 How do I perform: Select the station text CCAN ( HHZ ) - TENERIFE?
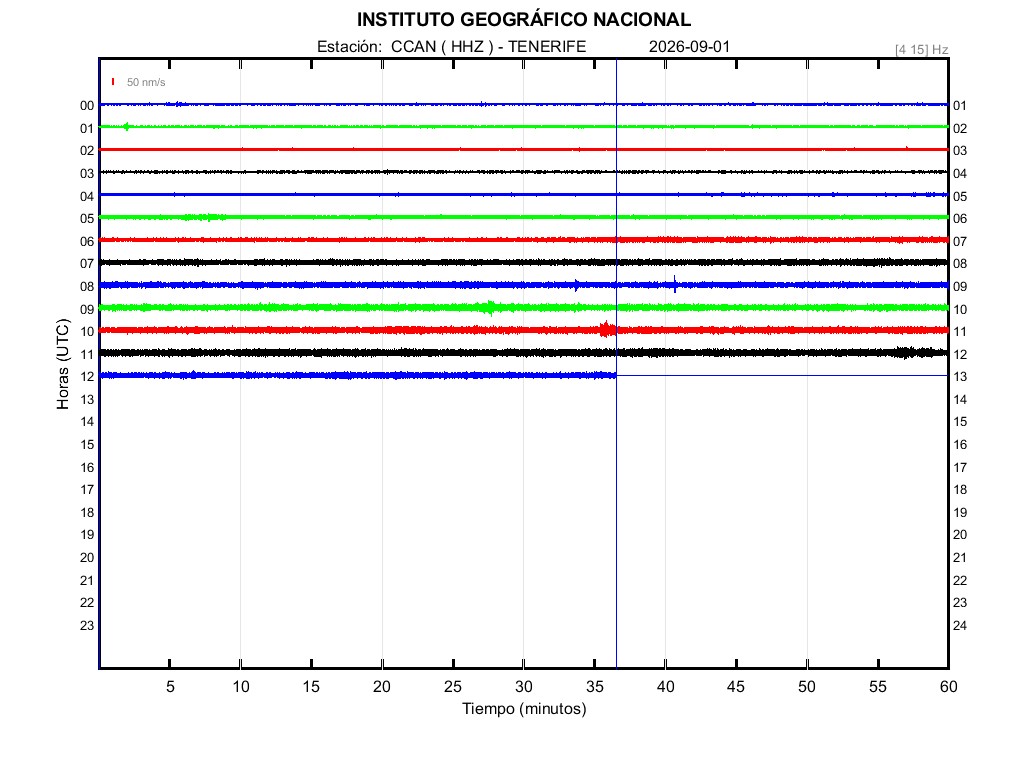pyautogui.click(x=488, y=46)
